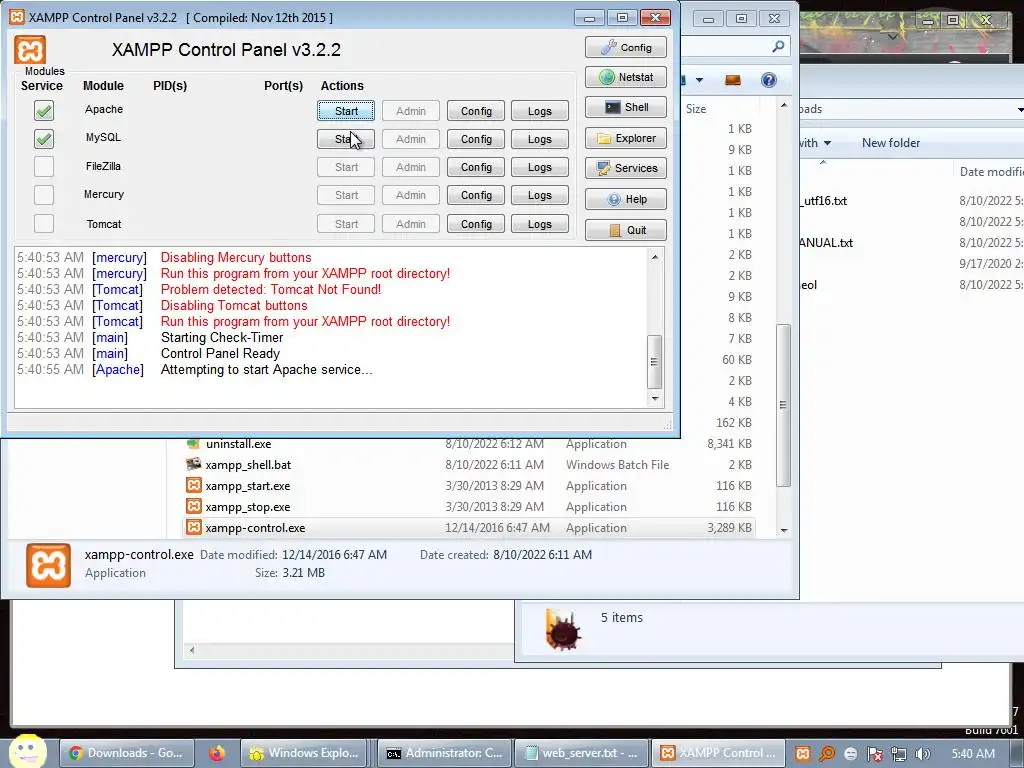This screenshot has width=1024, height=768.
Task: Quit the XAMPP Control Panel
Action: point(626,230)
